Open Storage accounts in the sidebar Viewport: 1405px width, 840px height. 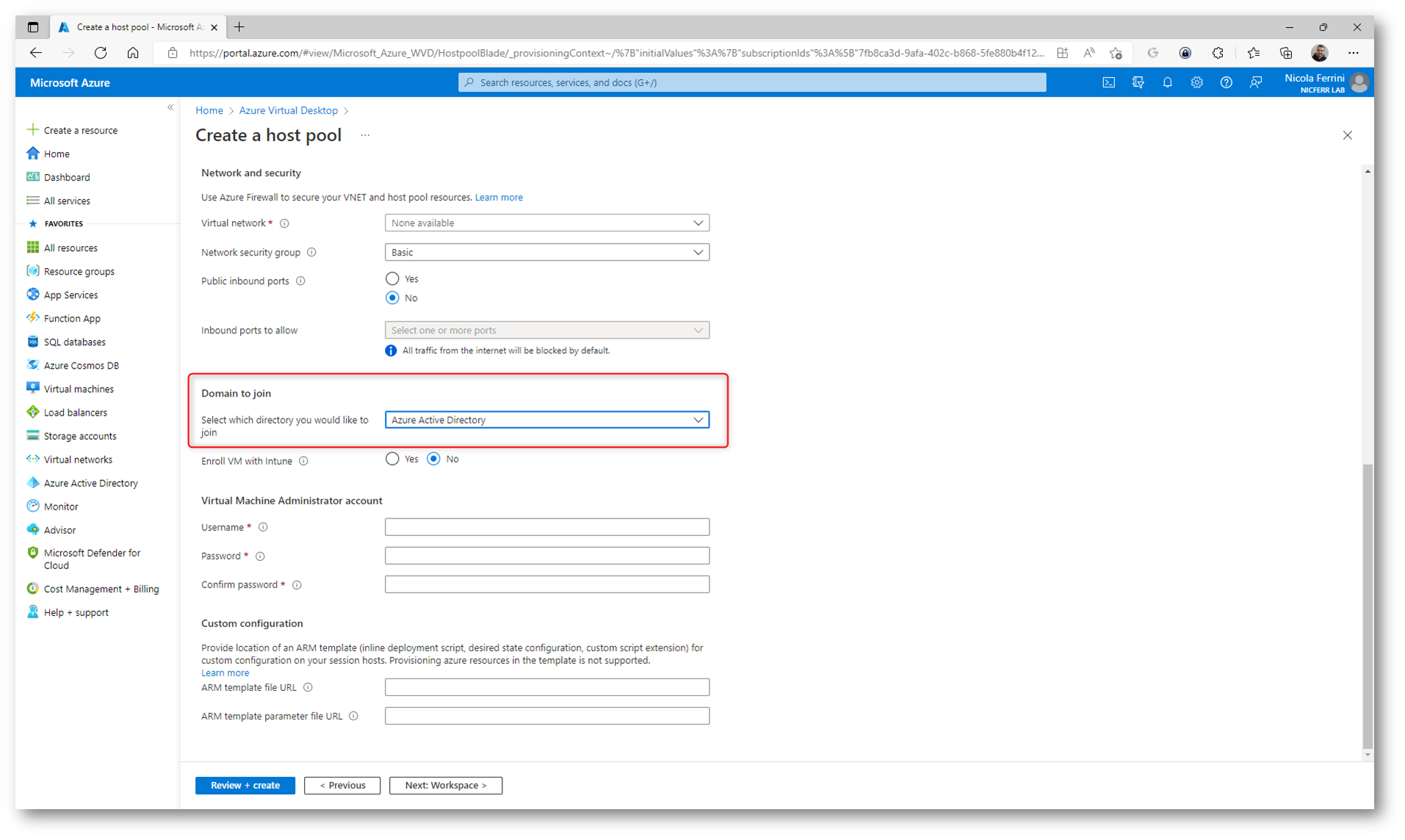pos(72,436)
